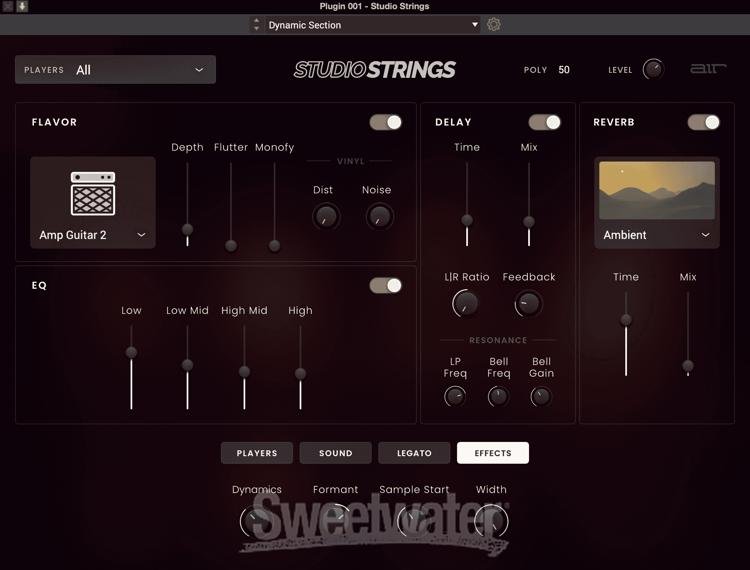Click the AIR logo icon
The image size is (750, 570).
click(x=707, y=69)
